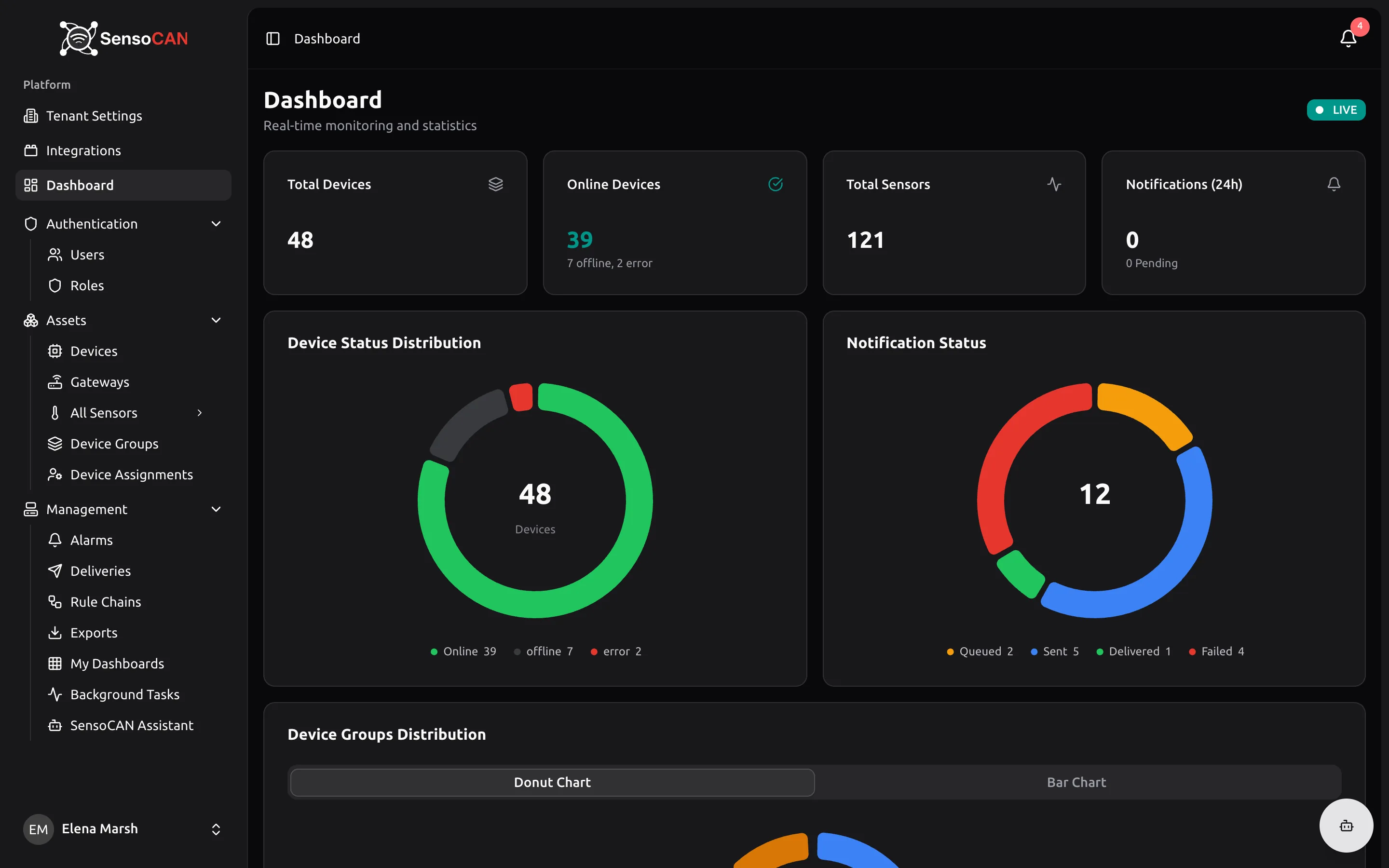The height and width of the screenshot is (868, 1389).
Task: Click the Users people icon
Action: coord(54,255)
